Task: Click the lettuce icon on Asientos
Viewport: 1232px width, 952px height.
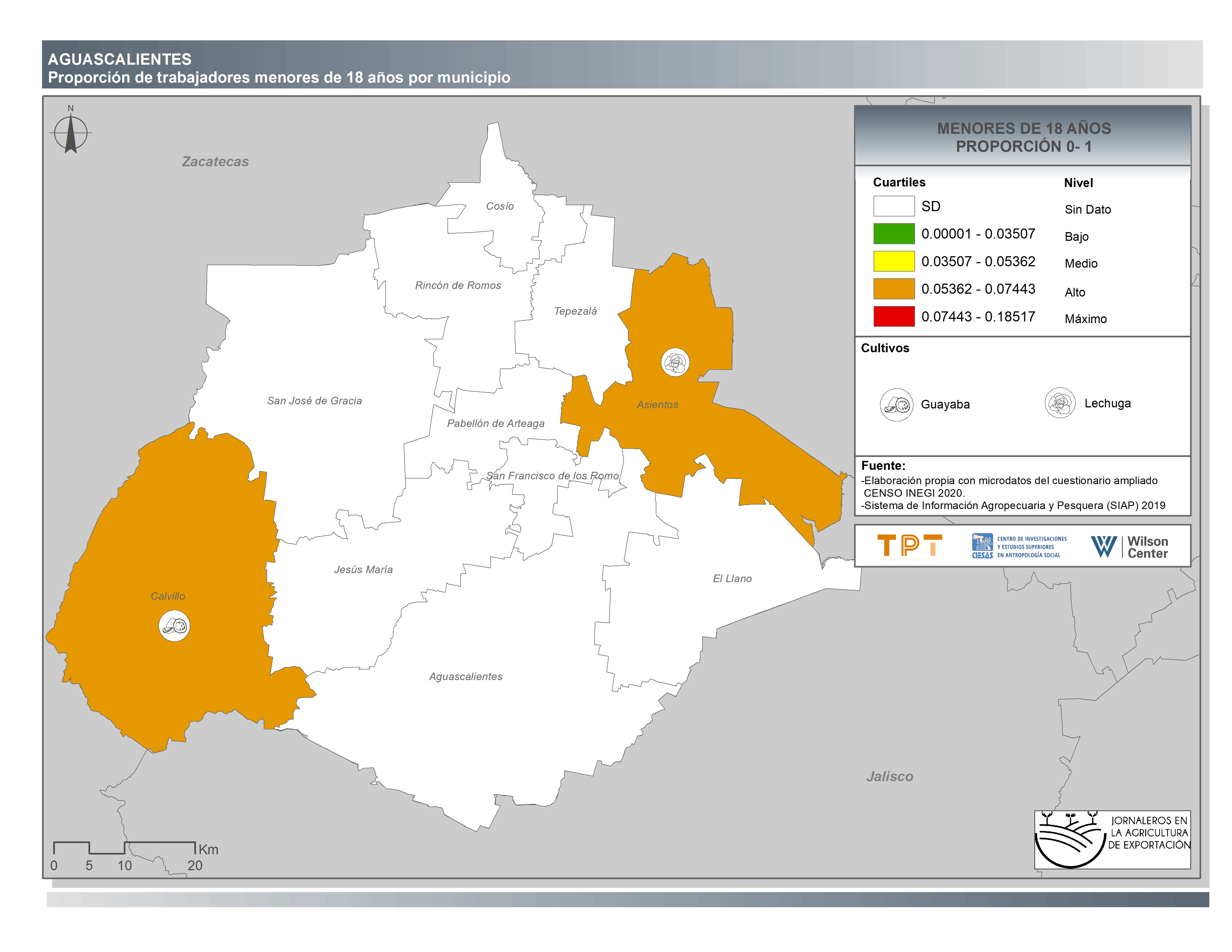Action: (x=675, y=362)
